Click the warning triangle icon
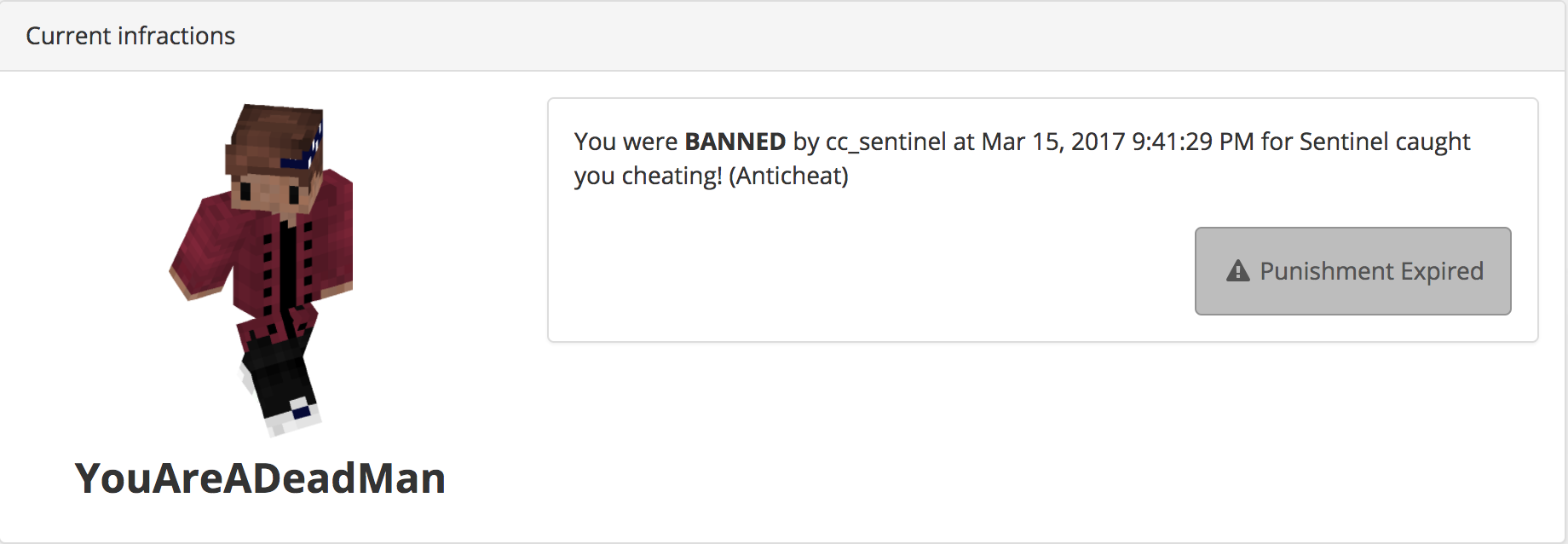 click(1237, 271)
